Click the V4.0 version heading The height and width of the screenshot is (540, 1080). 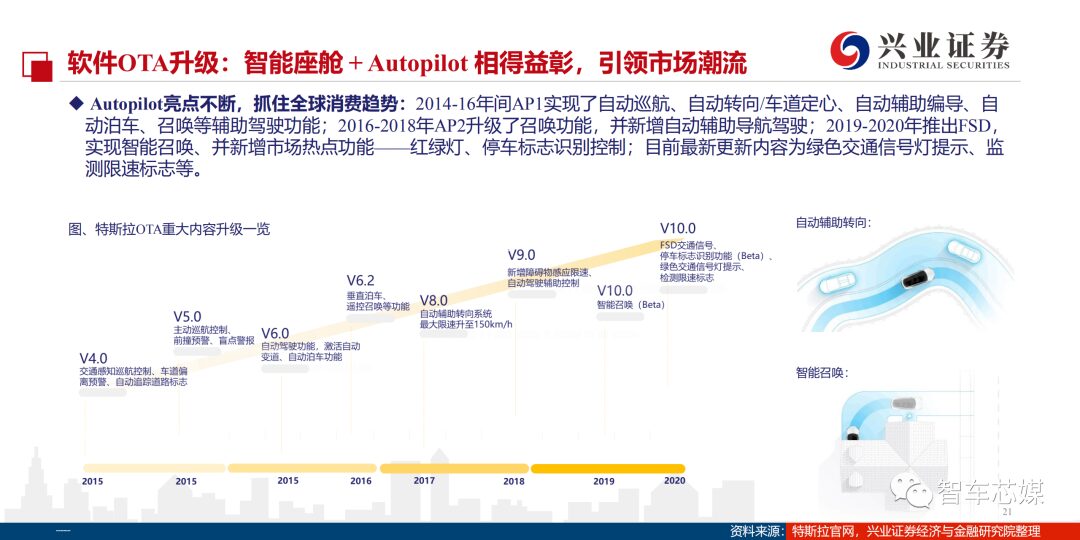coord(94,359)
